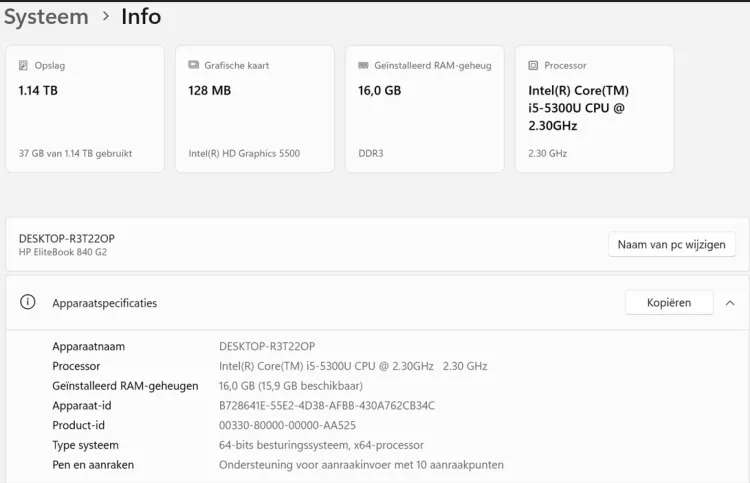Image resolution: width=750 pixels, height=483 pixels.
Task: Click the Processor card icon
Action: click(x=534, y=65)
